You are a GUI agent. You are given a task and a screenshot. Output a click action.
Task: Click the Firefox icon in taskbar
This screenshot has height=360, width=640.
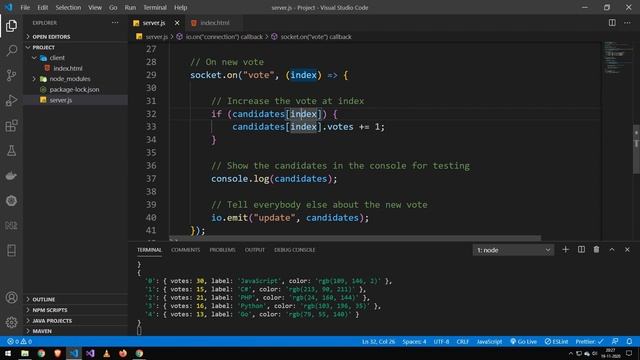point(123,353)
